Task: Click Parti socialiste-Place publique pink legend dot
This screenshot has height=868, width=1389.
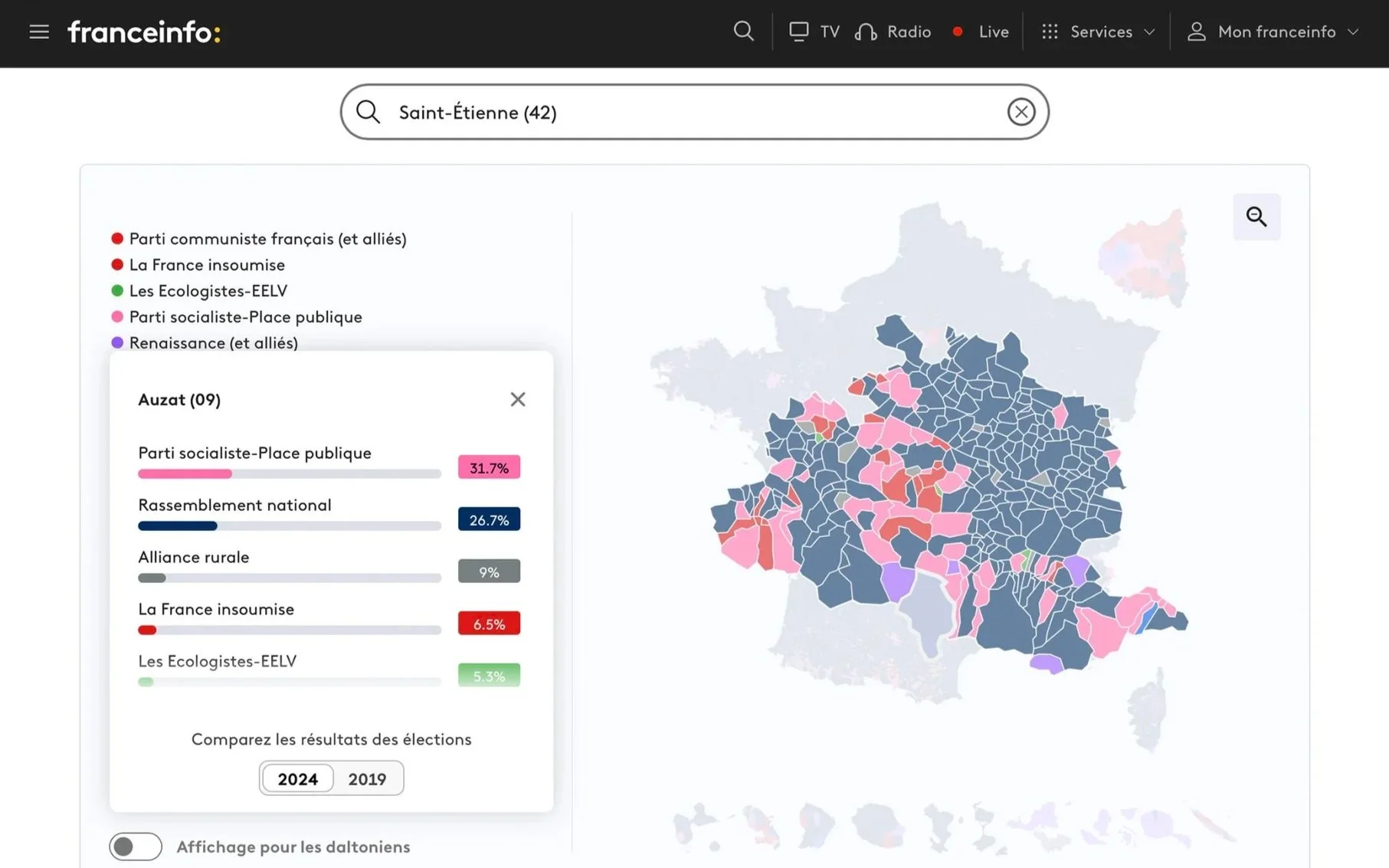Action: (117, 316)
